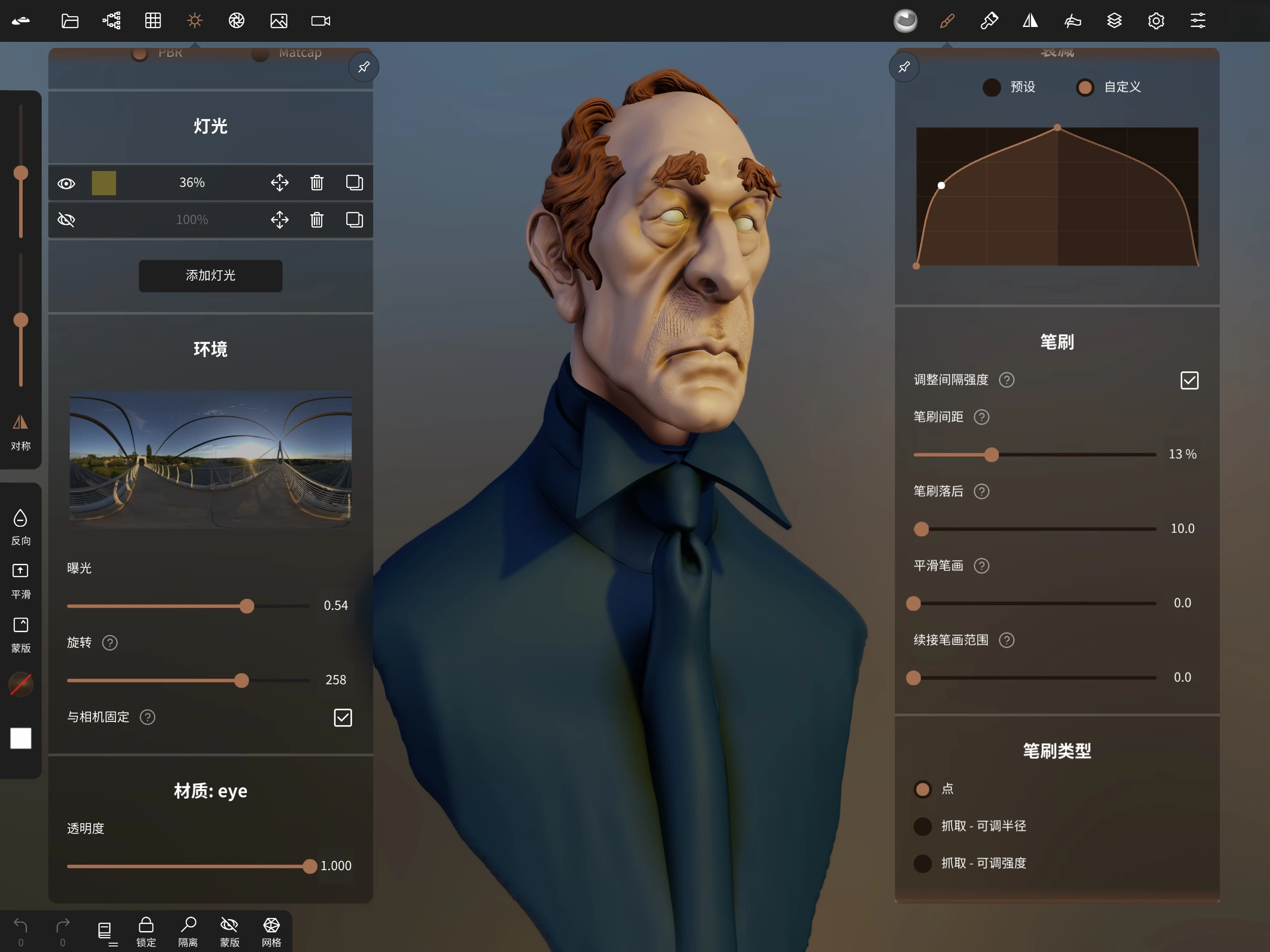Viewport: 1270px width, 952px height.
Task: Show help for 旋转 setting
Action: pos(110,643)
